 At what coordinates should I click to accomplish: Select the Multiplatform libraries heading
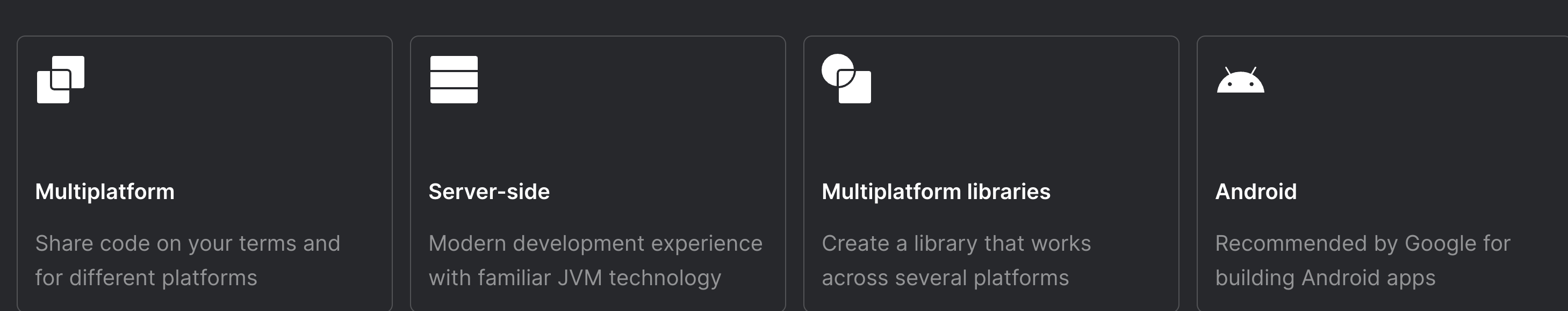click(936, 192)
